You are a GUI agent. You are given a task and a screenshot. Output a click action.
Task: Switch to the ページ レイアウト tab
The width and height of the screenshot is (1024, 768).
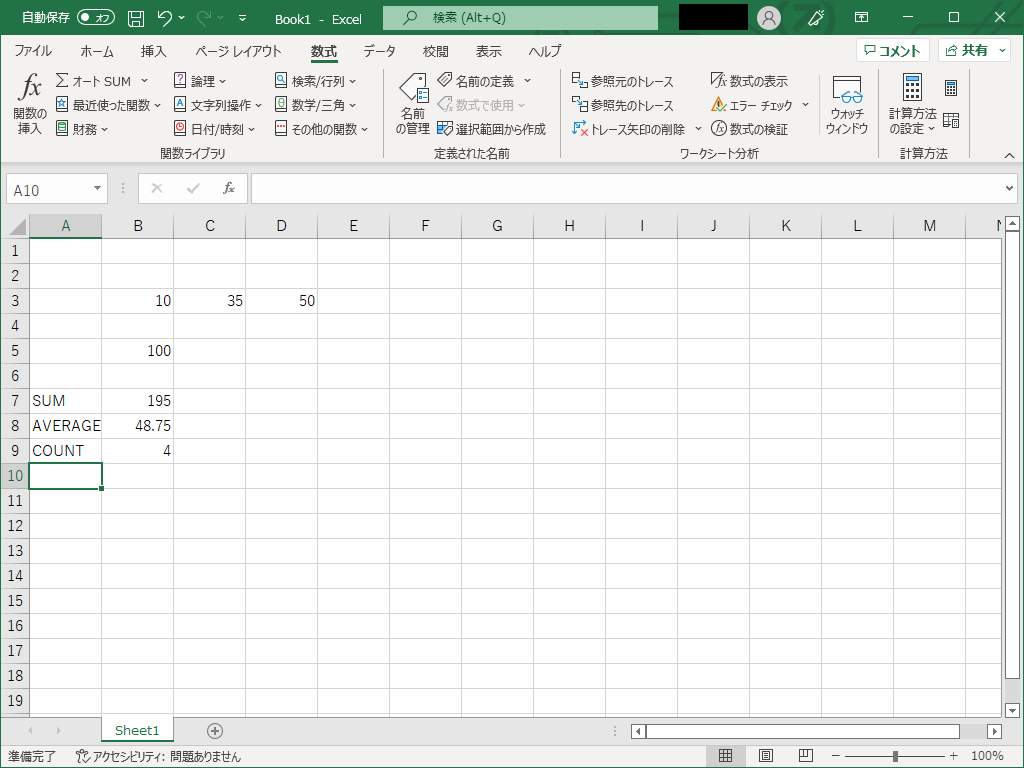point(238,51)
